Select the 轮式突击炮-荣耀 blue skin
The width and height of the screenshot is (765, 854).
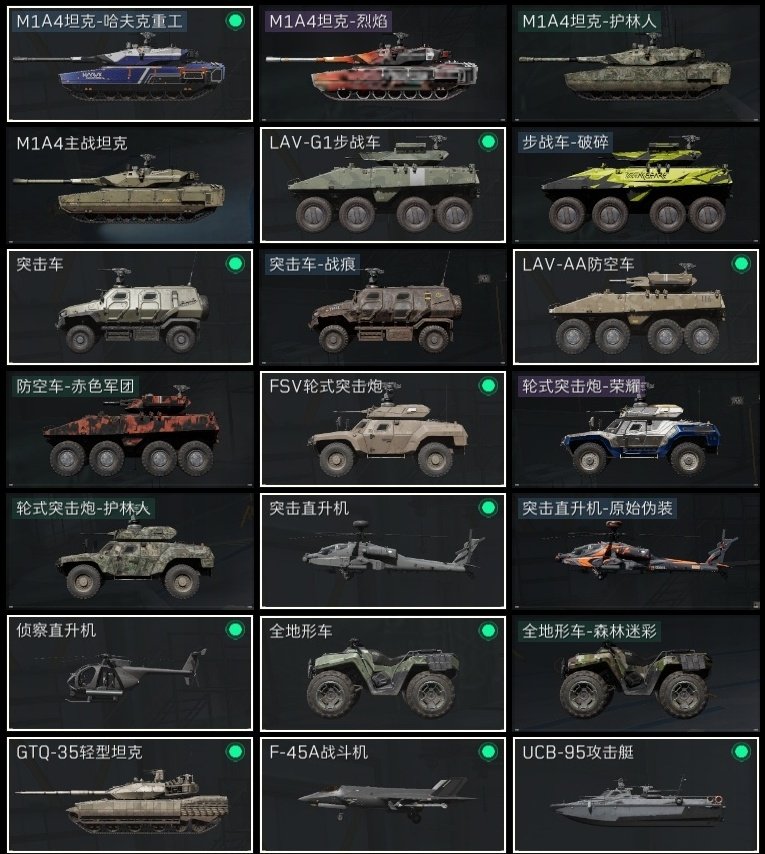pyautogui.click(x=635, y=429)
